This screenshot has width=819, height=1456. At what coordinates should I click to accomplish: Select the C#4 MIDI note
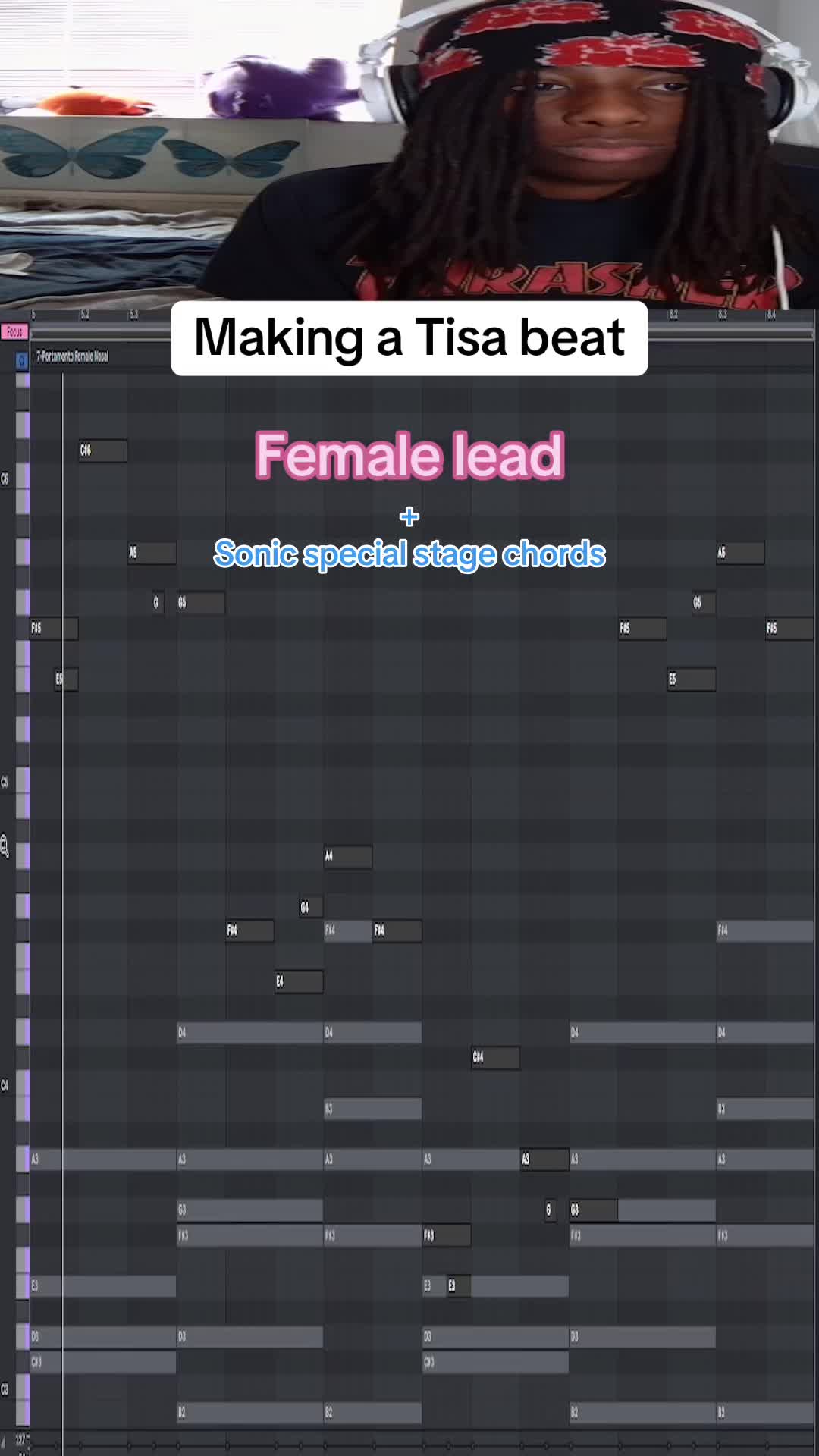click(496, 1057)
